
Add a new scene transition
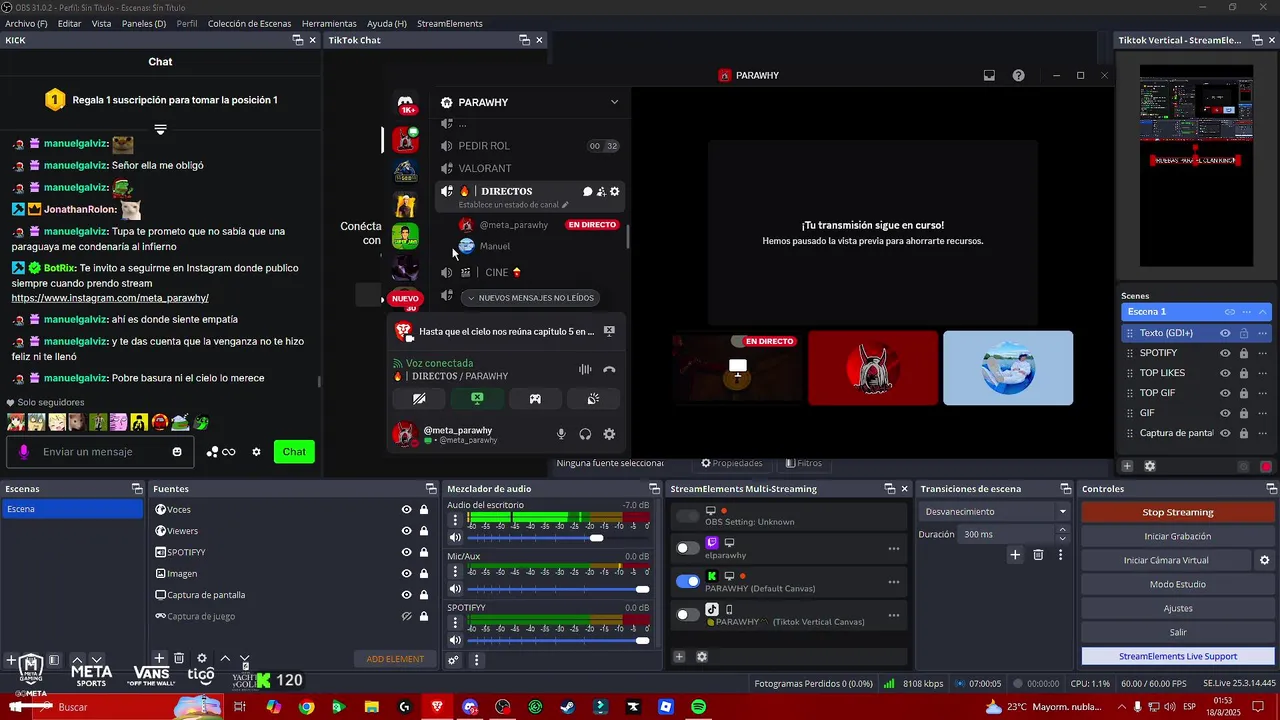(x=1015, y=555)
